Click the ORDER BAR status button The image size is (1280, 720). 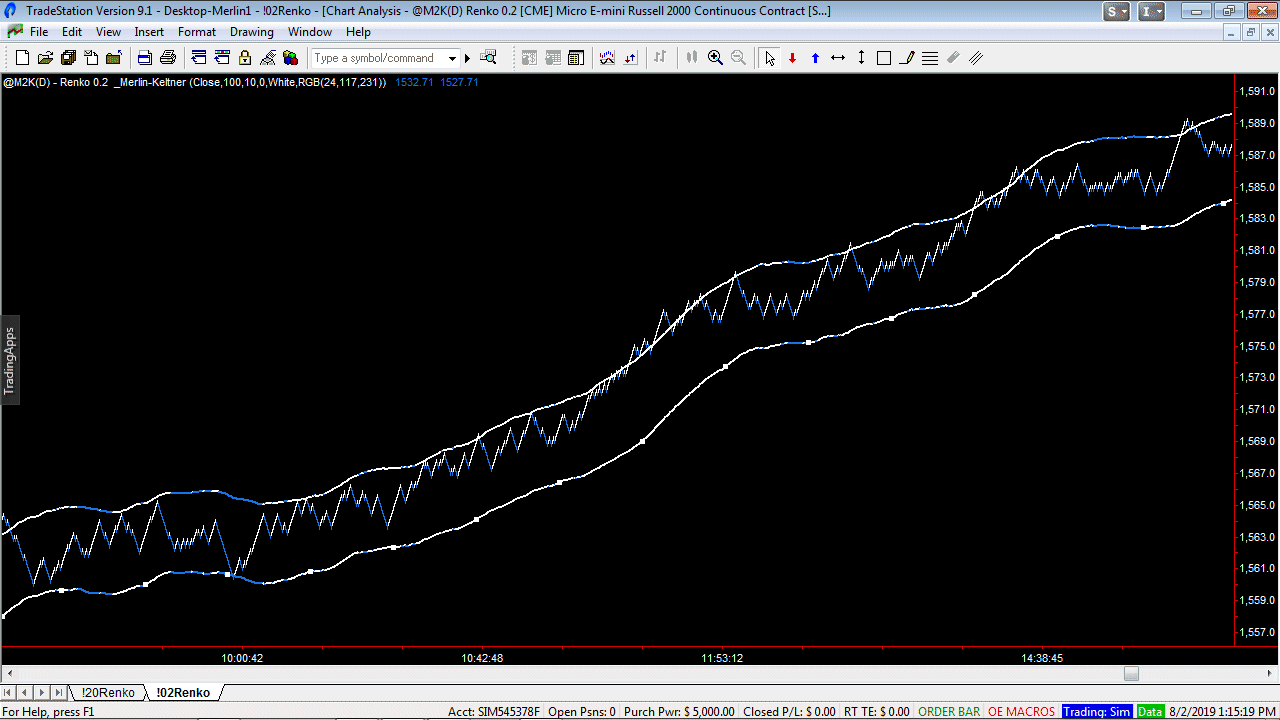click(x=949, y=712)
